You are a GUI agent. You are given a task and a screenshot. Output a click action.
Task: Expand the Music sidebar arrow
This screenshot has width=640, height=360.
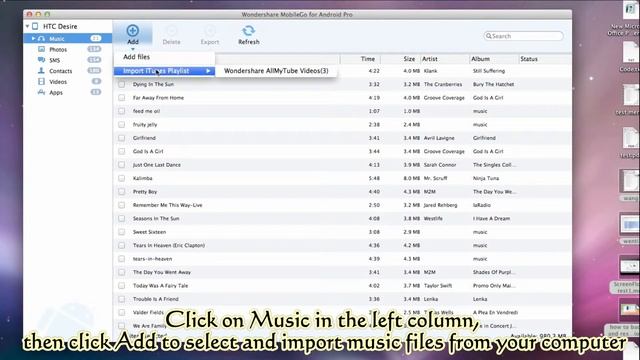[33, 38]
